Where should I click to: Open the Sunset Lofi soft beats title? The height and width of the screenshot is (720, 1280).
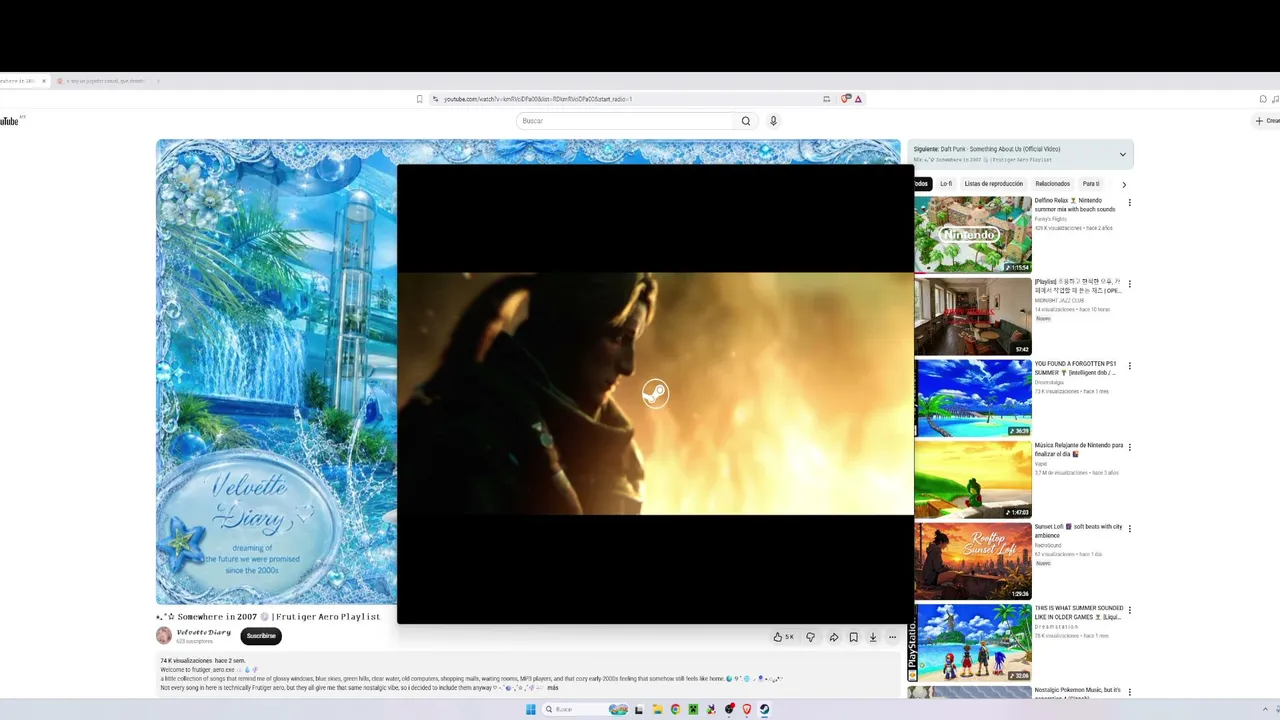(1079, 531)
